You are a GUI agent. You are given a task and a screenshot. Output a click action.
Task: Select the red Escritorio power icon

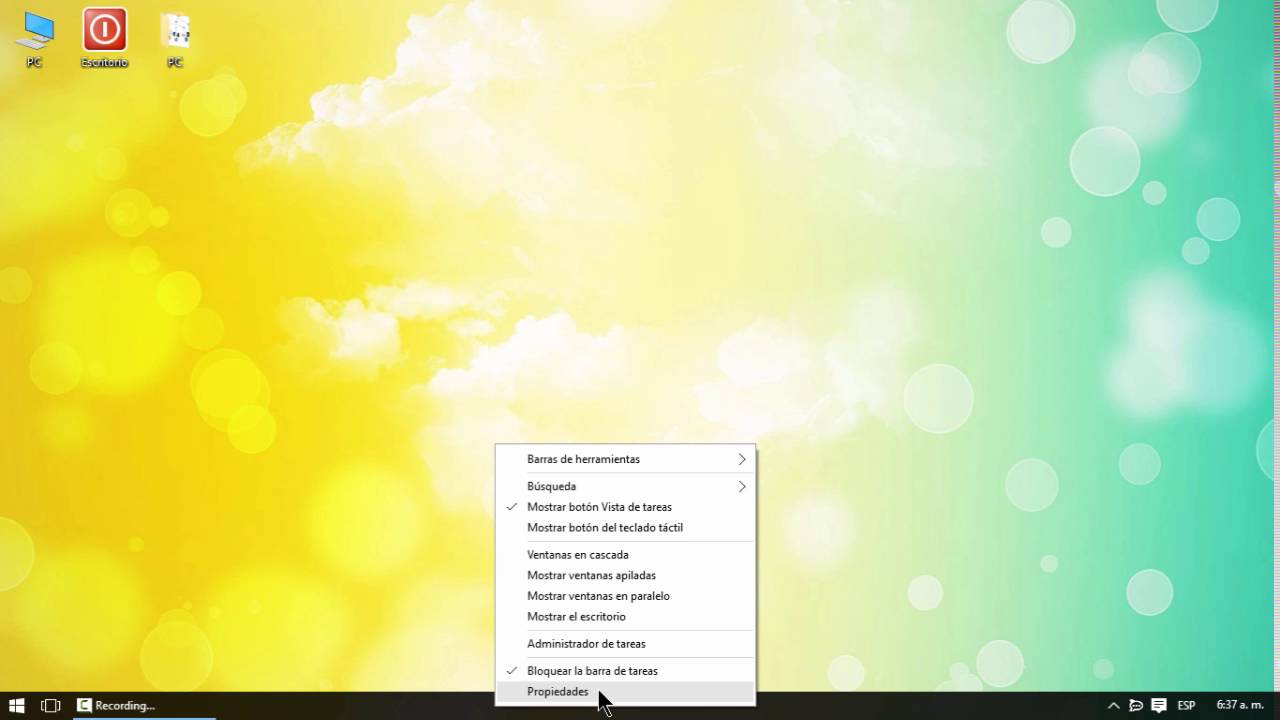[105, 39]
